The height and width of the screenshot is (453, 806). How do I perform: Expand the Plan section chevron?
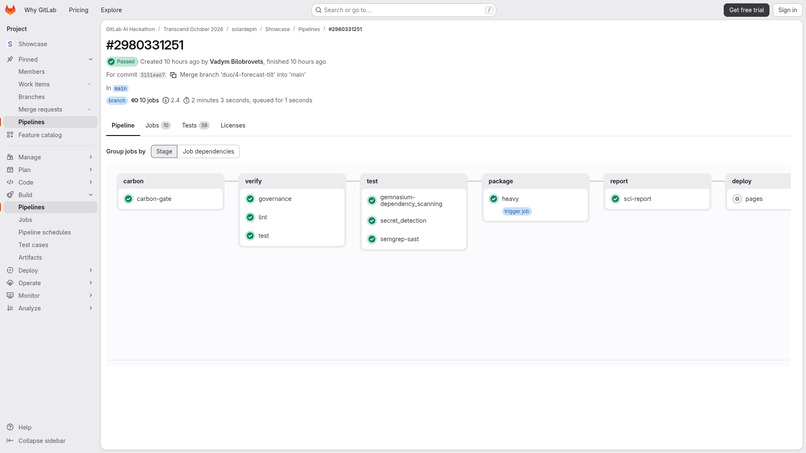point(90,170)
